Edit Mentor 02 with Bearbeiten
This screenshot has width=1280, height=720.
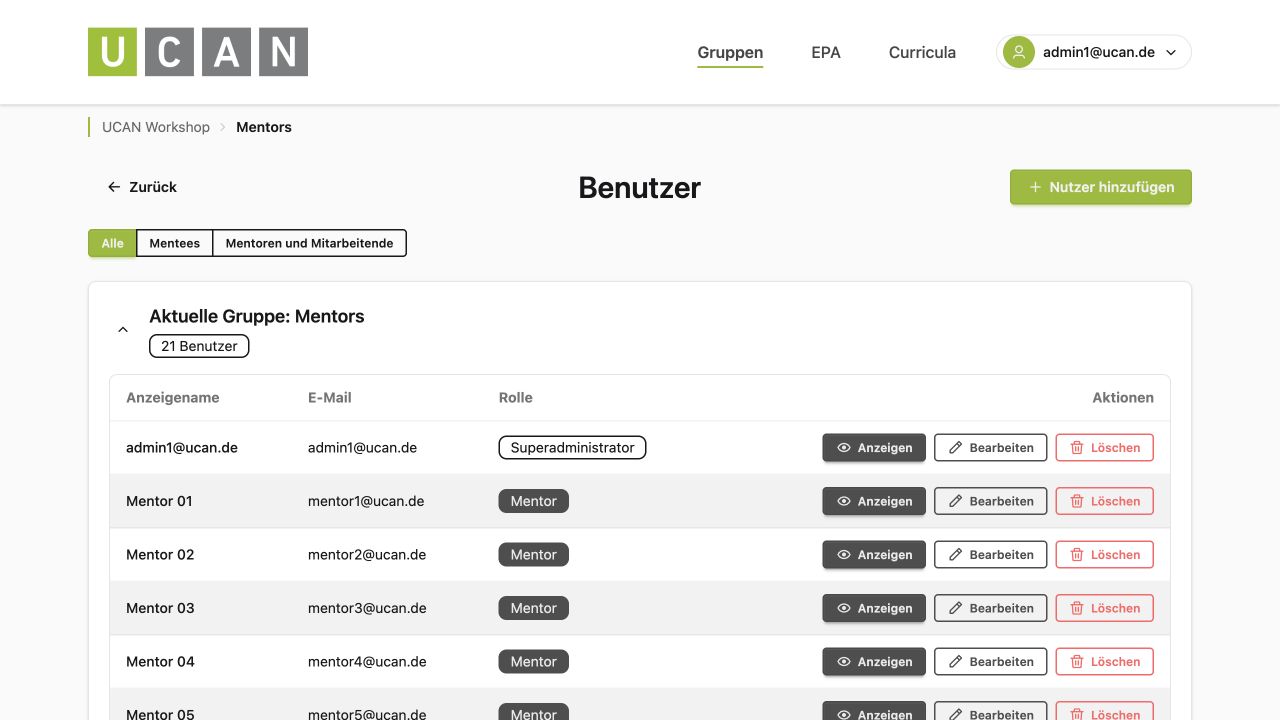(991, 555)
